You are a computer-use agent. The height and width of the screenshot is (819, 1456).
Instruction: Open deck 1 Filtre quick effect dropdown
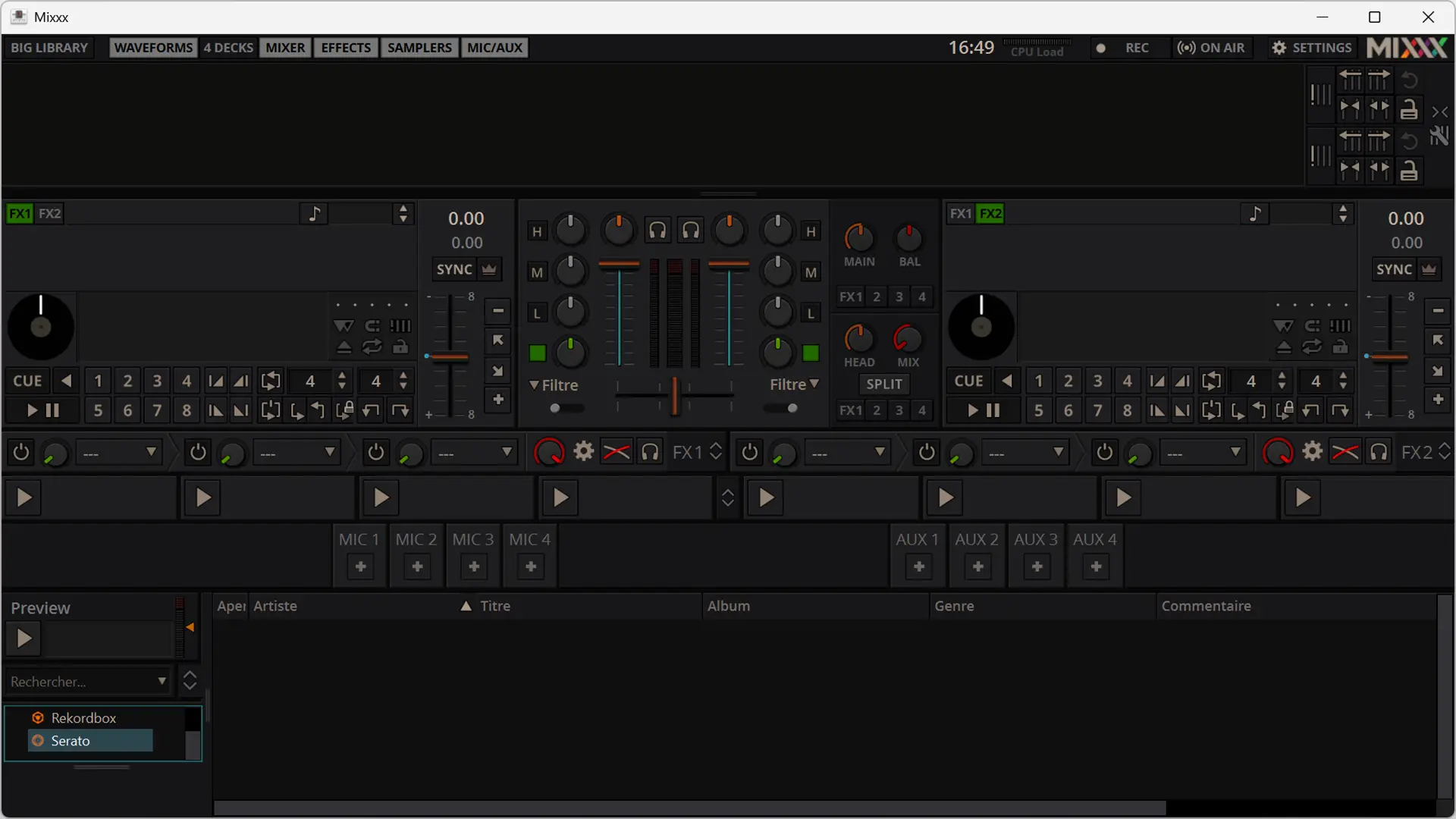click(x=554, y=385)
